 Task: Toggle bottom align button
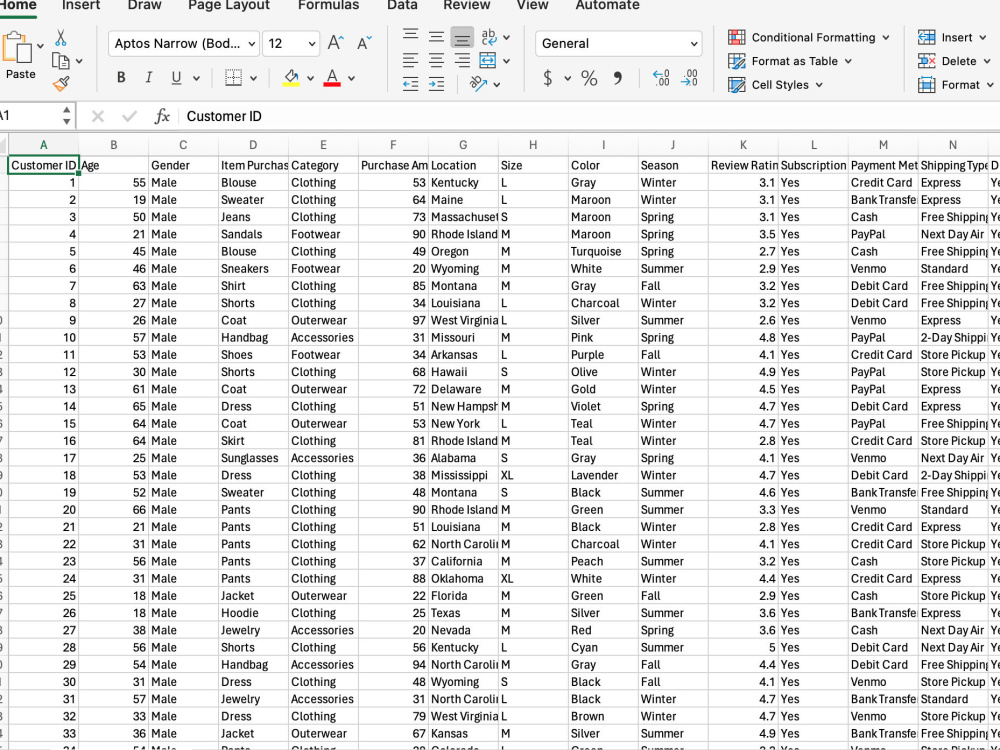[x=462, y=38]
